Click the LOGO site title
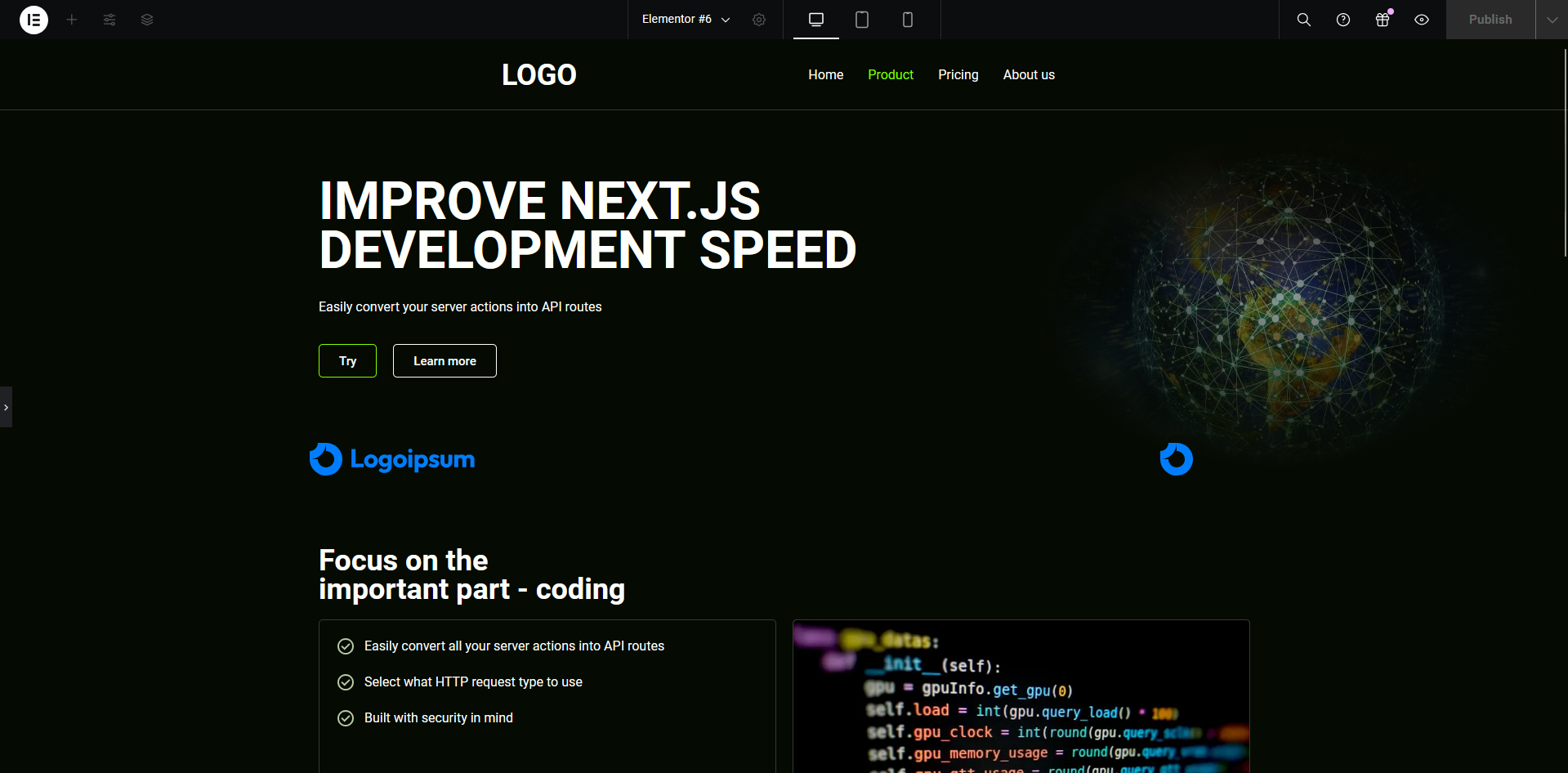The image size is (1568, 773). tap(539, 74)
